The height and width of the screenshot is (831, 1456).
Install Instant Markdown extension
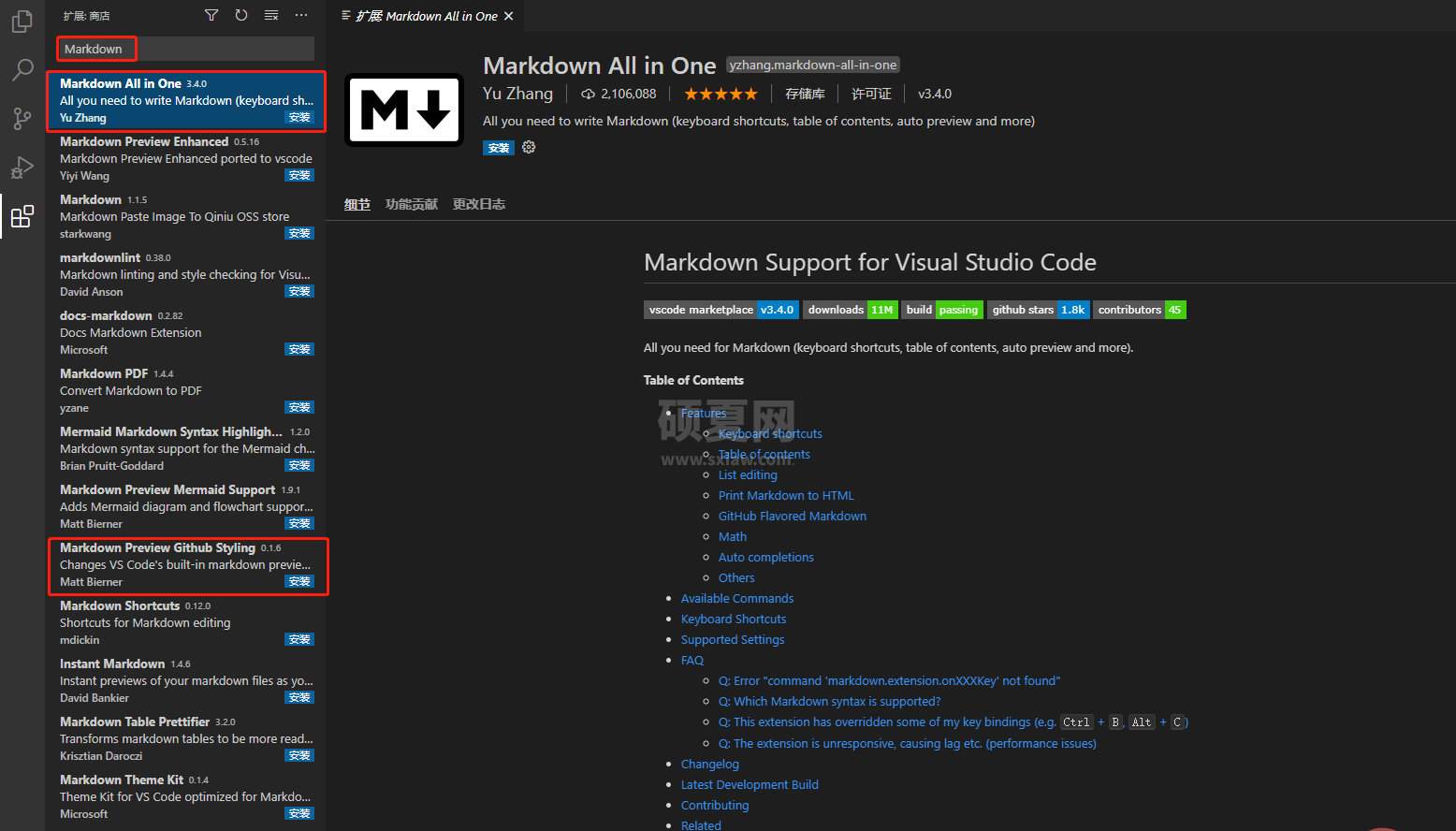tap(299, 698)
